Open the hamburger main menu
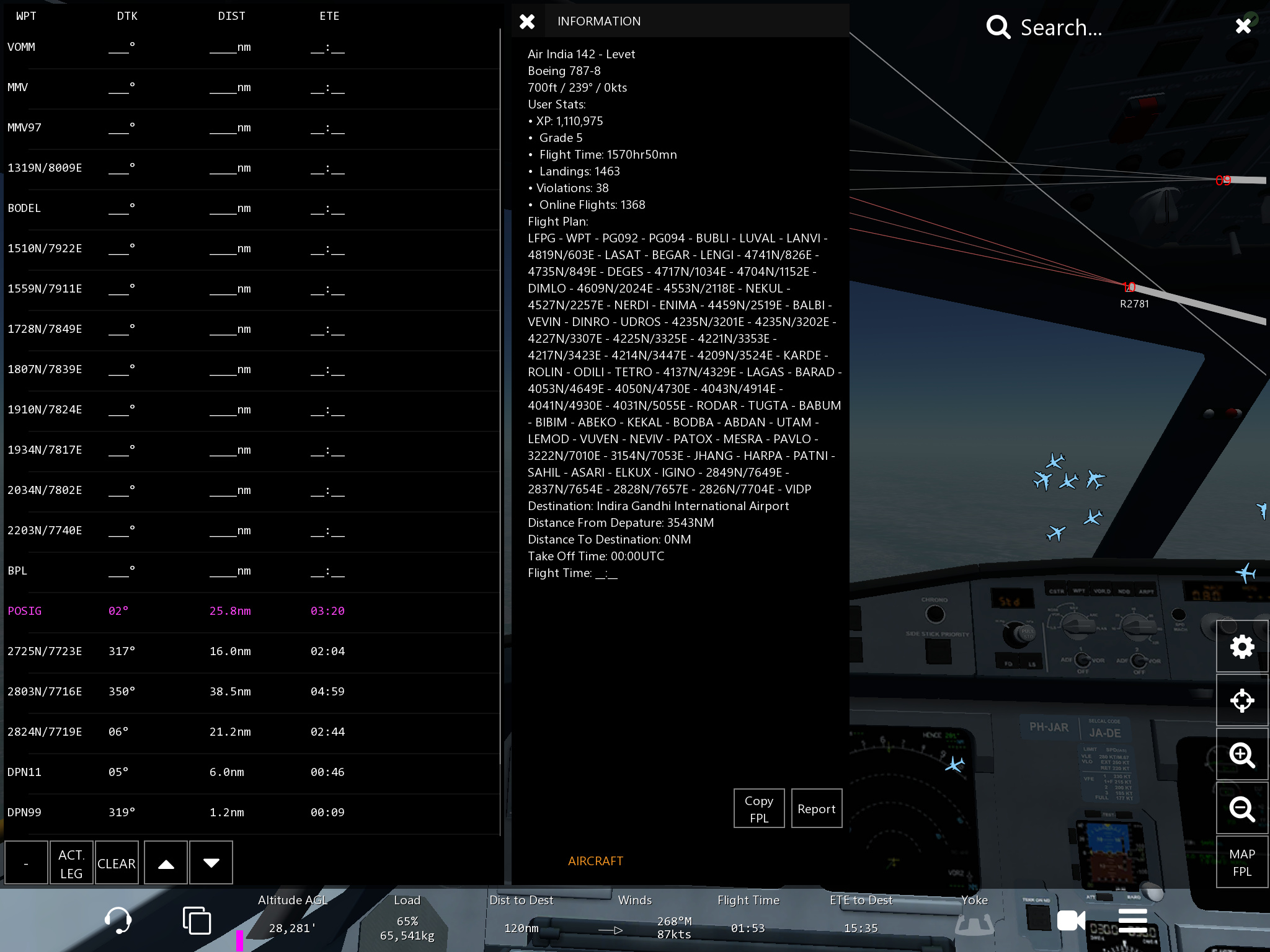 1132,920
